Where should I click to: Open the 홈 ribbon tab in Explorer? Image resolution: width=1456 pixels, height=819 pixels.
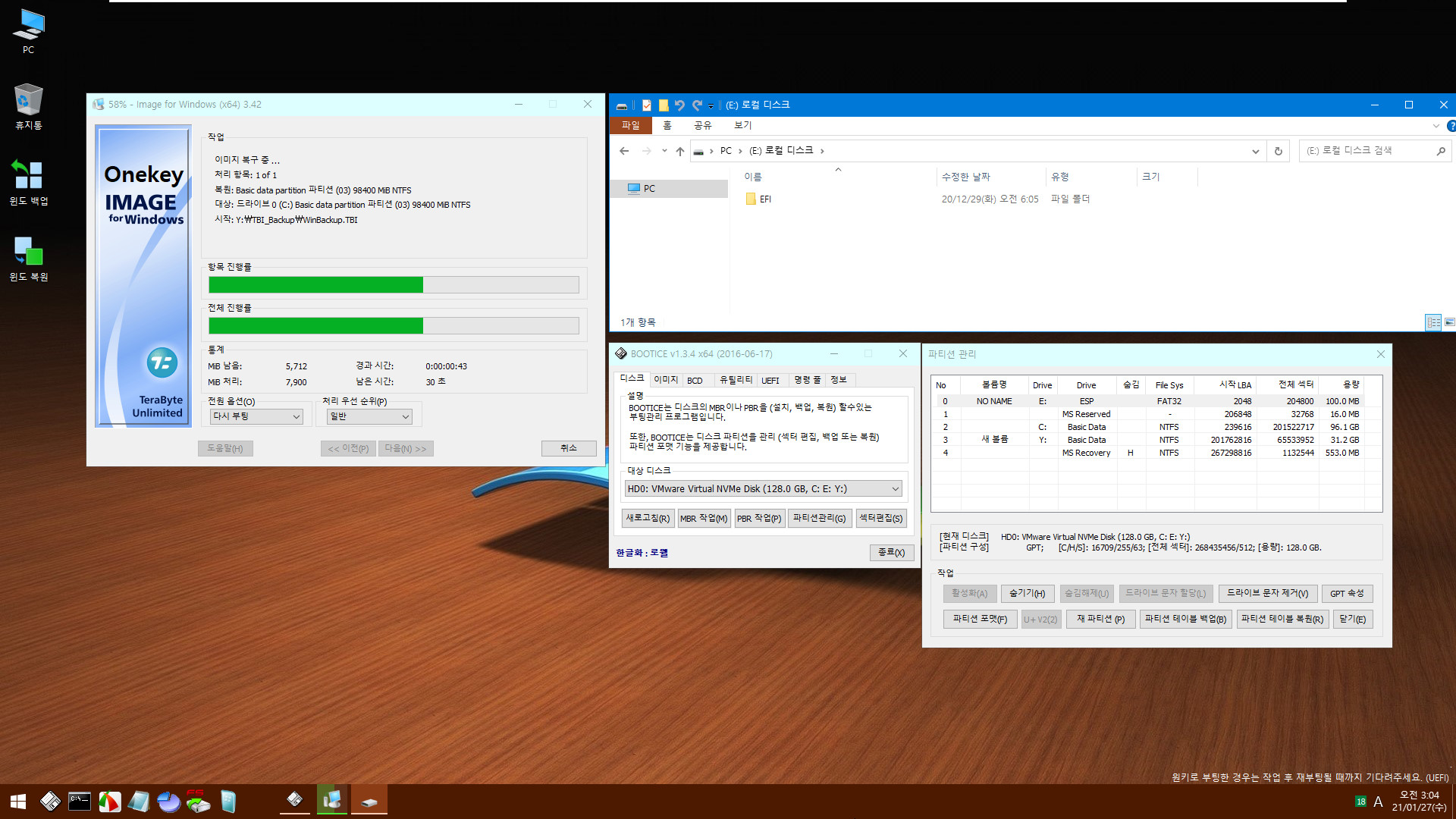pyautogui.click(x=667, y=126)
